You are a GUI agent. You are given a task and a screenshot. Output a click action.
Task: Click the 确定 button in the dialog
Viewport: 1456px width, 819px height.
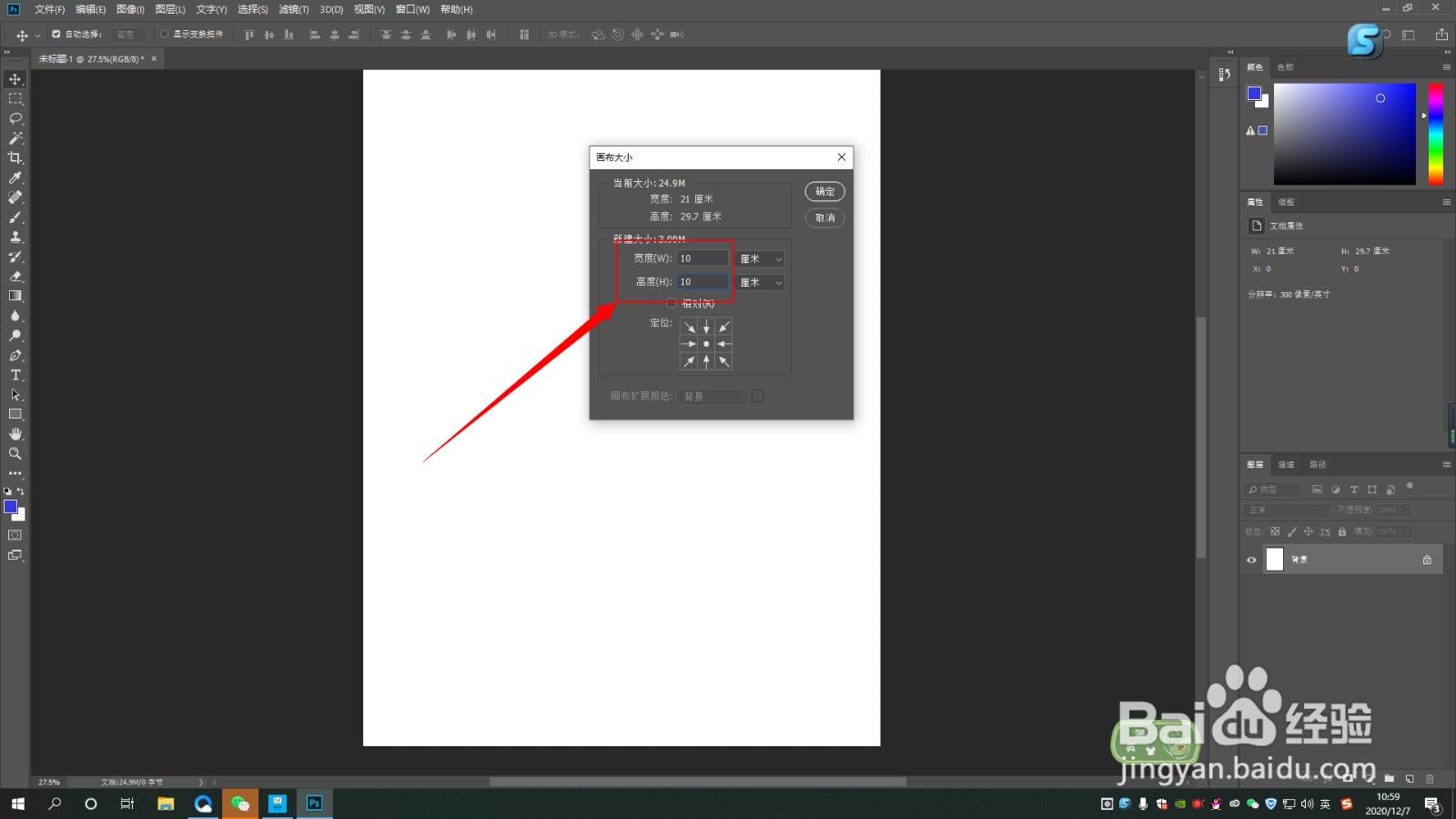pyautogui.click(x=824, y=191)
